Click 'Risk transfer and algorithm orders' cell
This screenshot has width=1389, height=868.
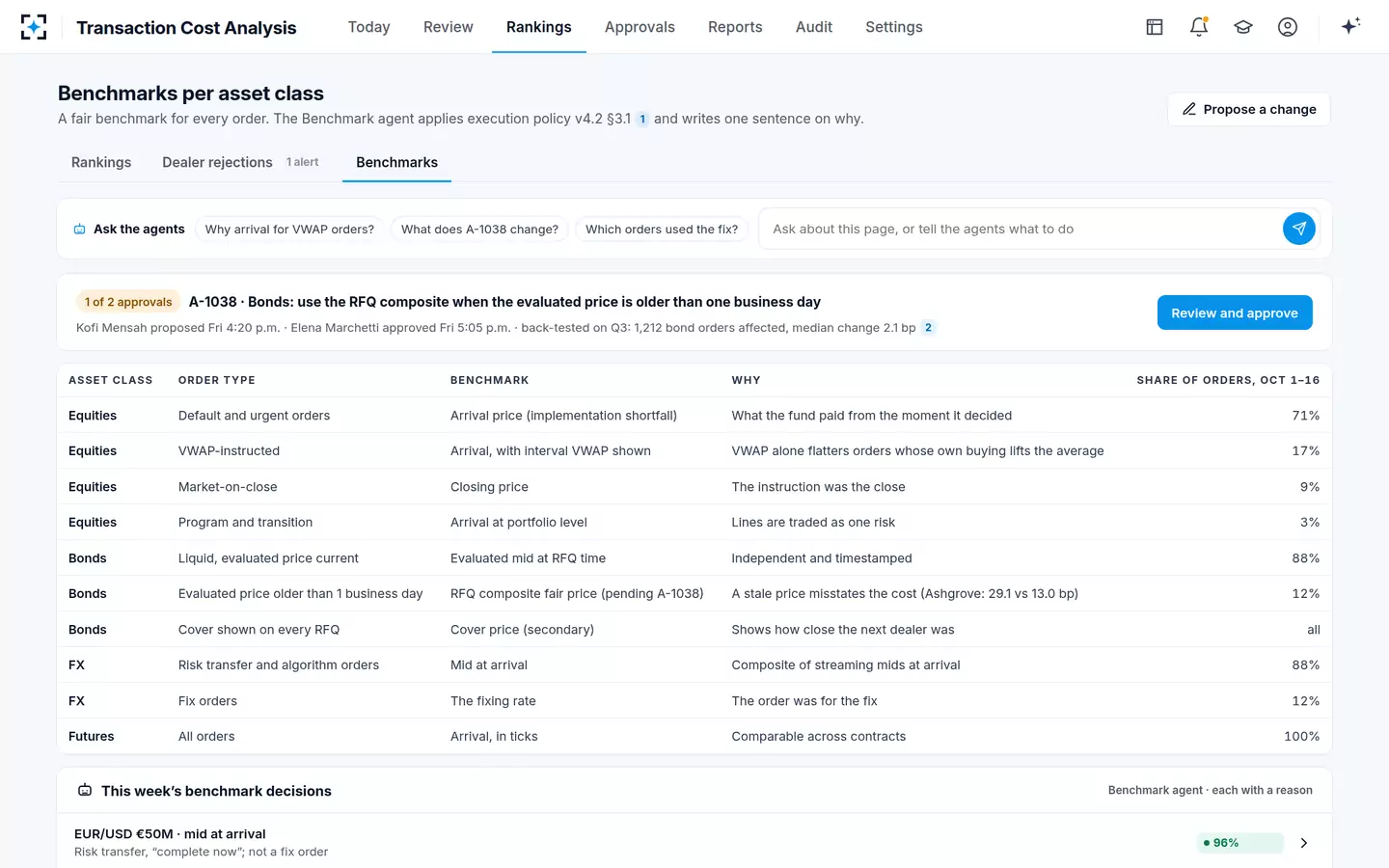(x=279, y=665)
